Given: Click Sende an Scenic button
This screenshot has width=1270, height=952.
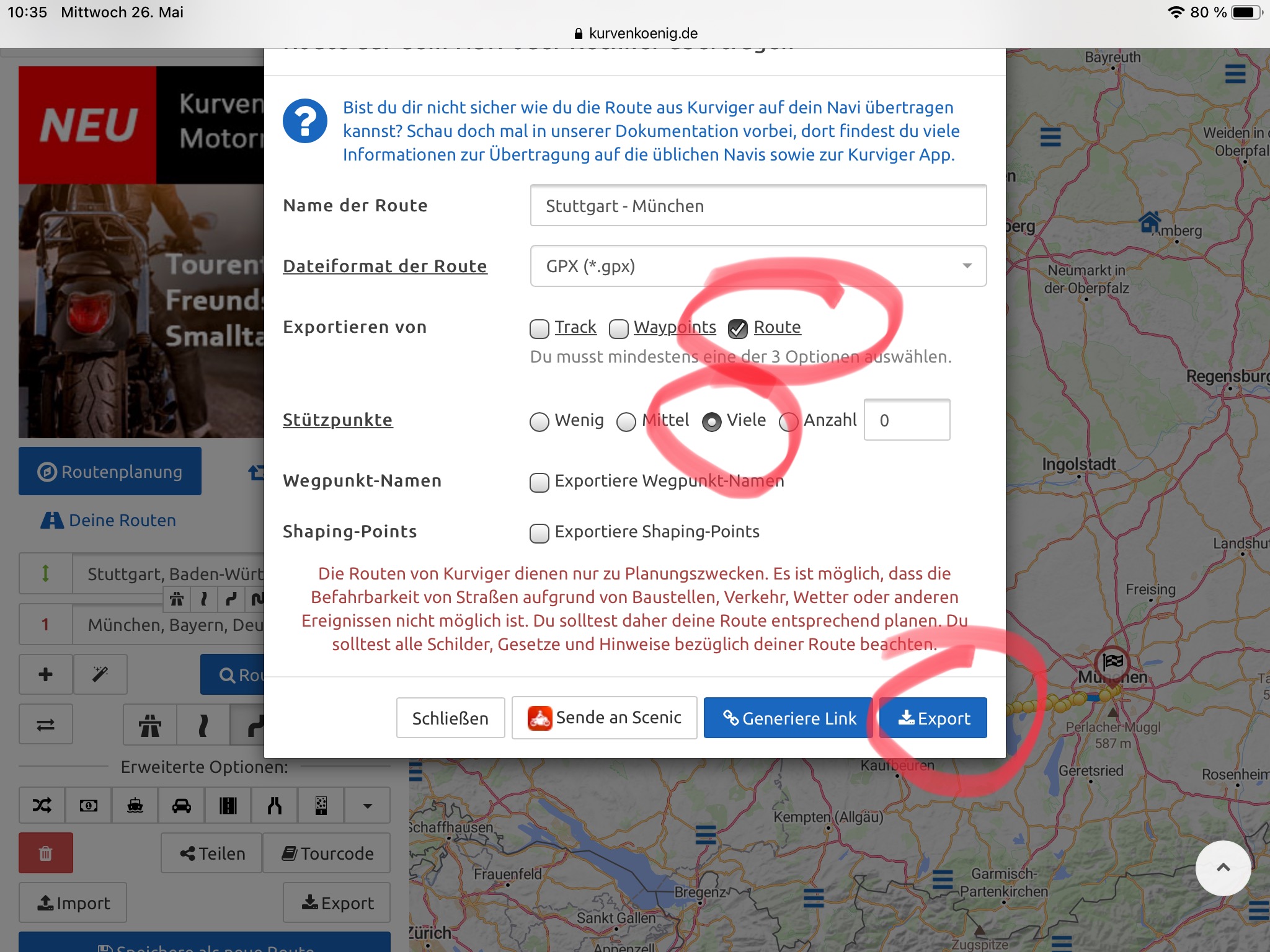Looking at the screenshot, I should click(604, 718).
